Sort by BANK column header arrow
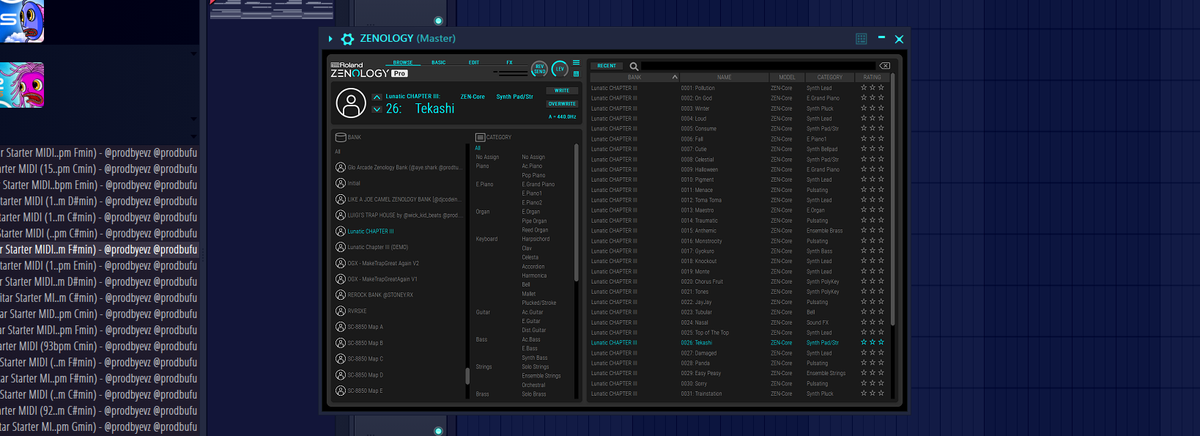Viewport: 1200px width, 436px height. (675, 77)
